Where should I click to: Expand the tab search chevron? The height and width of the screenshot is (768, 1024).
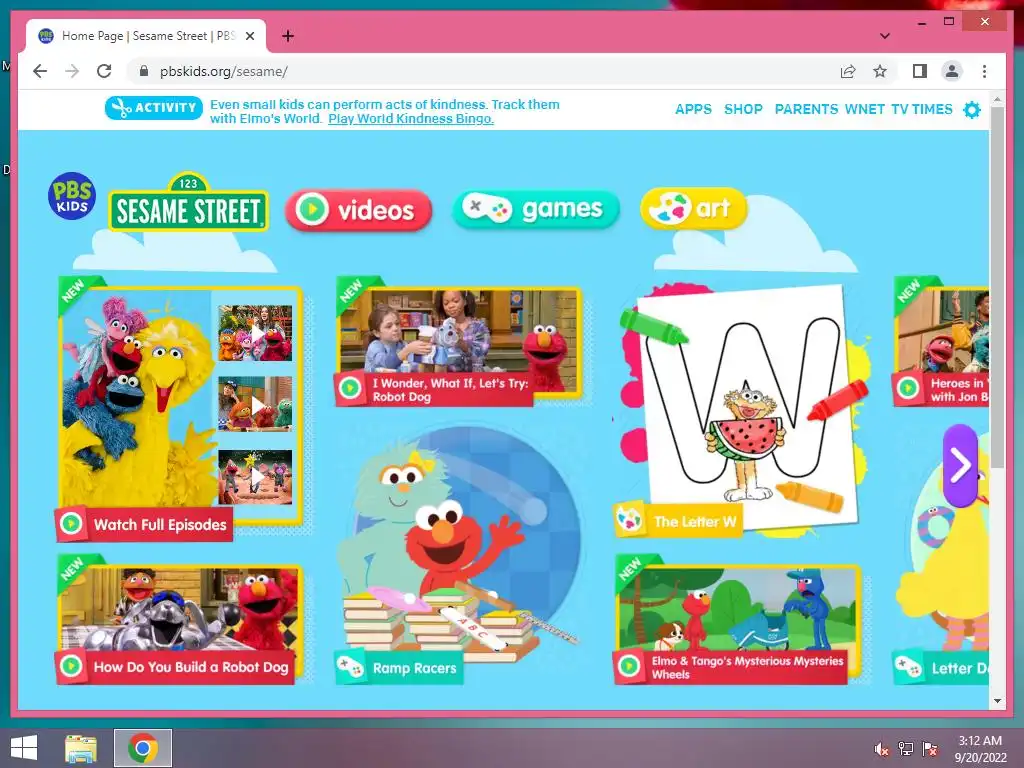pyautogui.click(x=885, y=36)
